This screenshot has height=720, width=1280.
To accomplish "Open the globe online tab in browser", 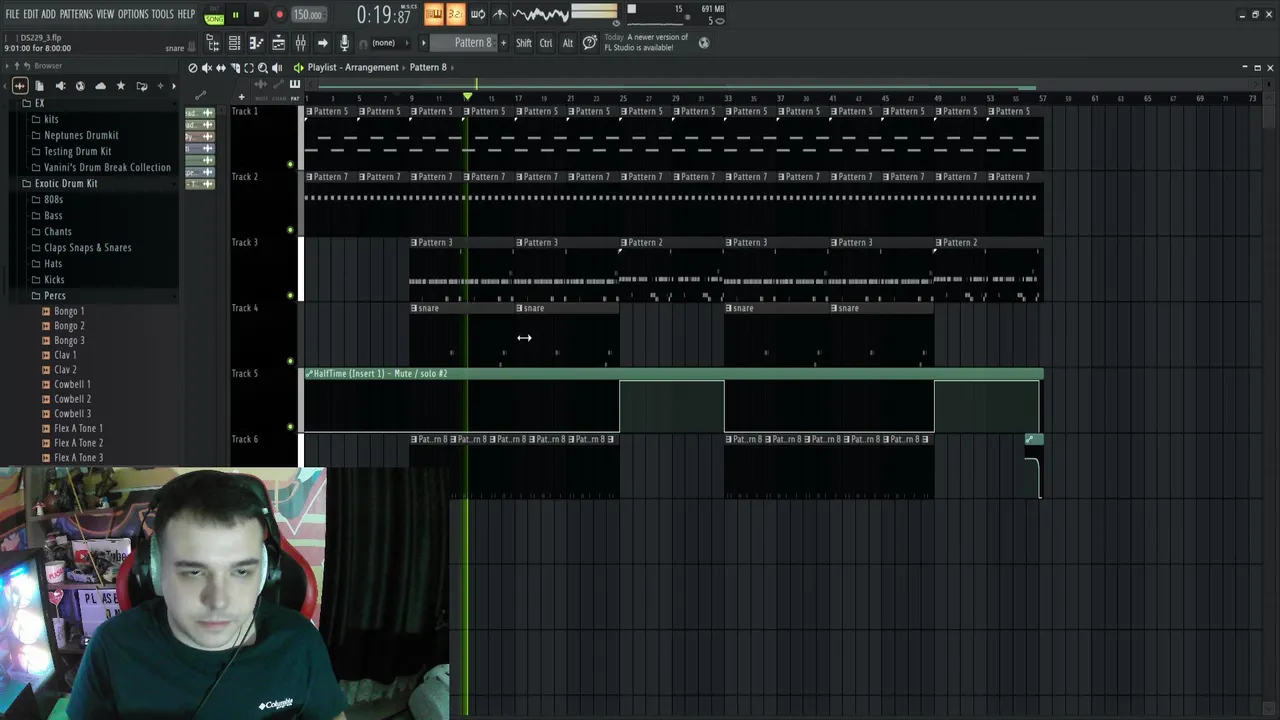I will pyautogui.click(x=80, y=86).
